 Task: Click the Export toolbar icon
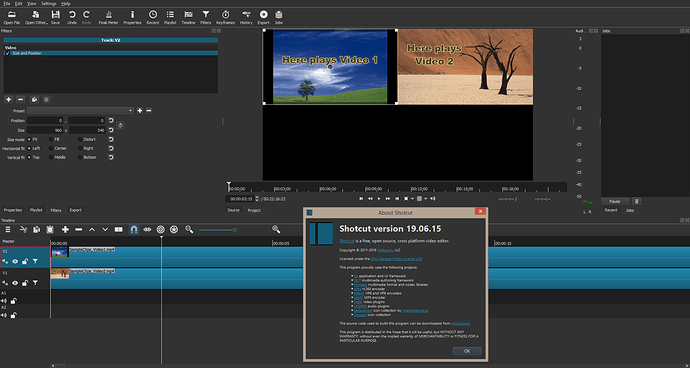point(263,17)
